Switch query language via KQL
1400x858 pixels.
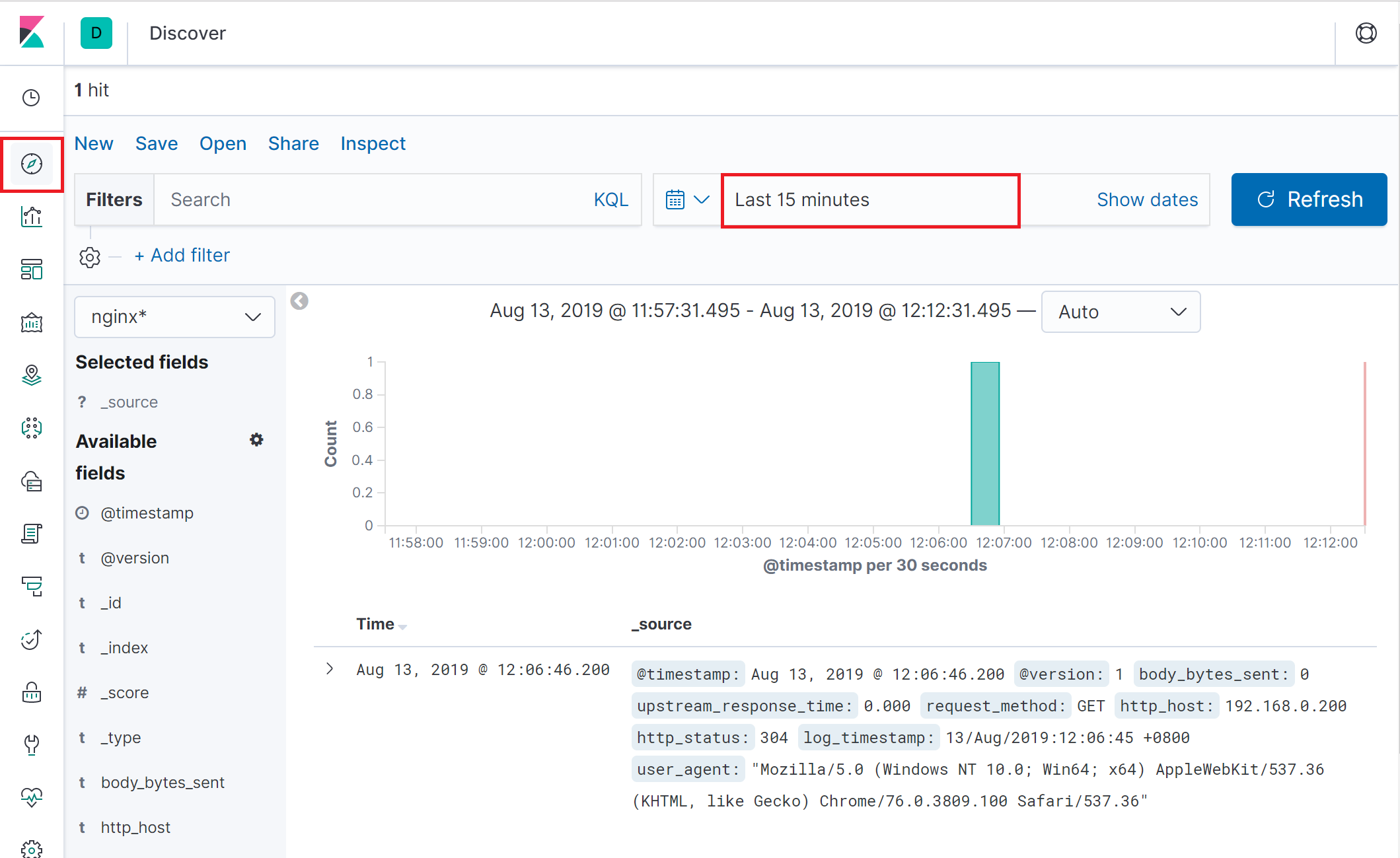click(x=610, y=199)
